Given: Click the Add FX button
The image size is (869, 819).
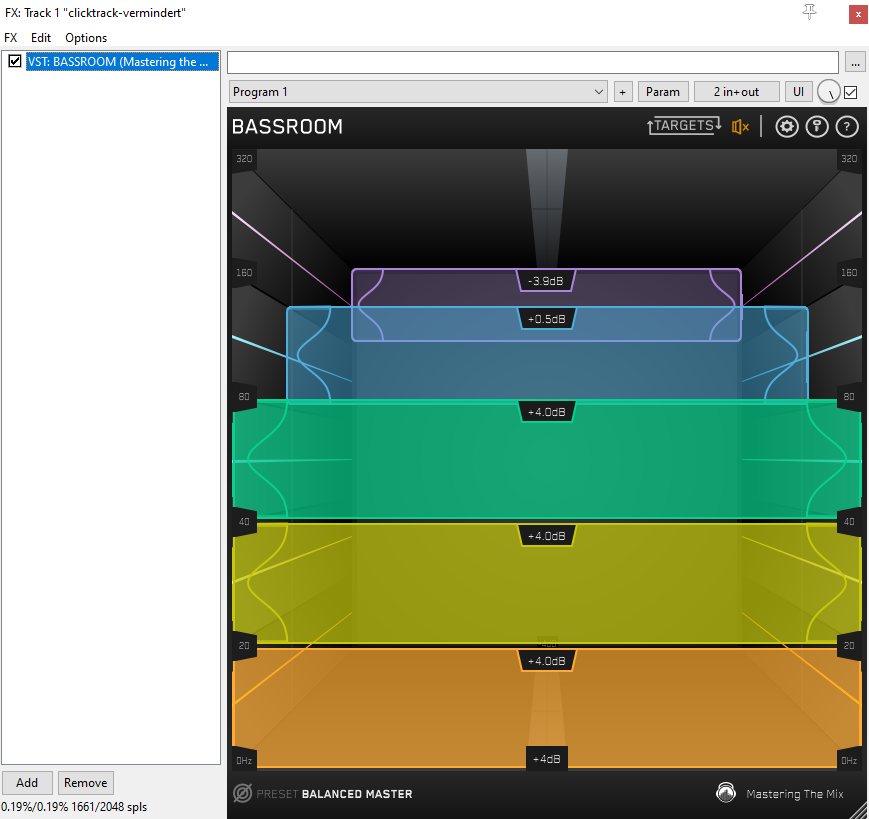Looking at the screenshot, I should pyautogui.click(x=27, y=783).
